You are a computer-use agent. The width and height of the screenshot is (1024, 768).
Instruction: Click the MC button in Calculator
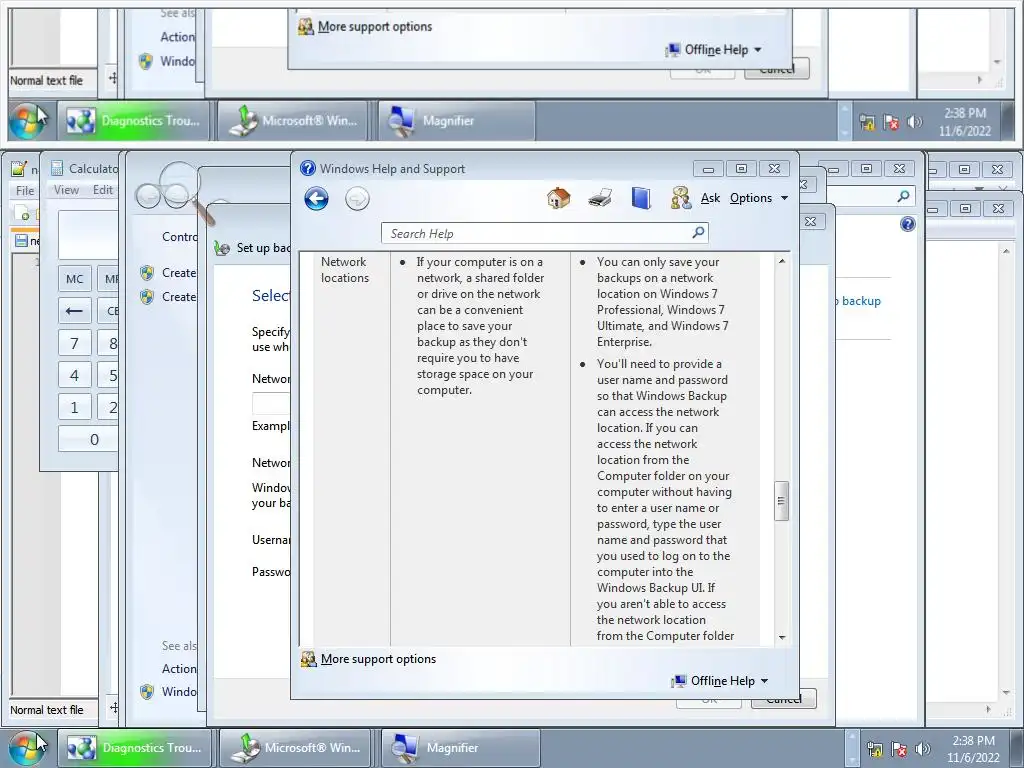coord(74,279)
